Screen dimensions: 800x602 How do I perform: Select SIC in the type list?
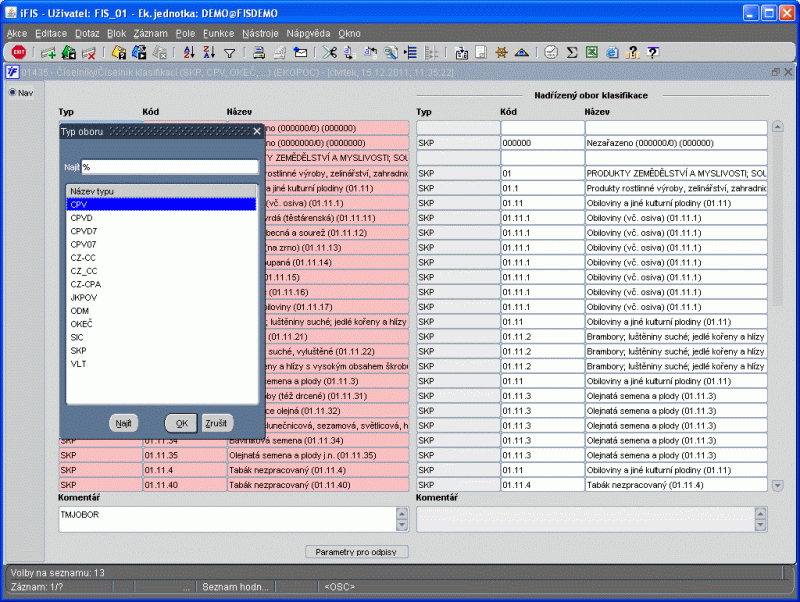tap(161, 337)
